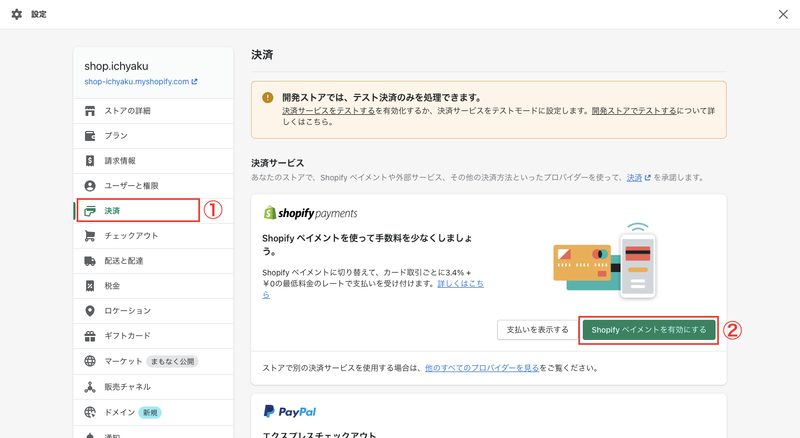Open the 他のすべてのプロバイダーを見る link
This screenshot has width=800, height=438.
point(482,368)
